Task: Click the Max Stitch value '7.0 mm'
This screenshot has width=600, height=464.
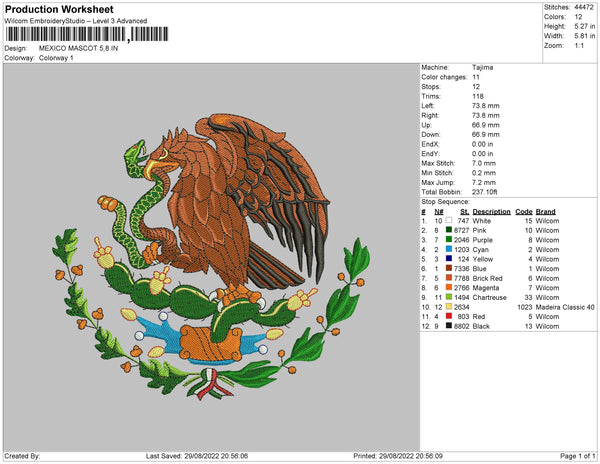Action: coord(484,163)
